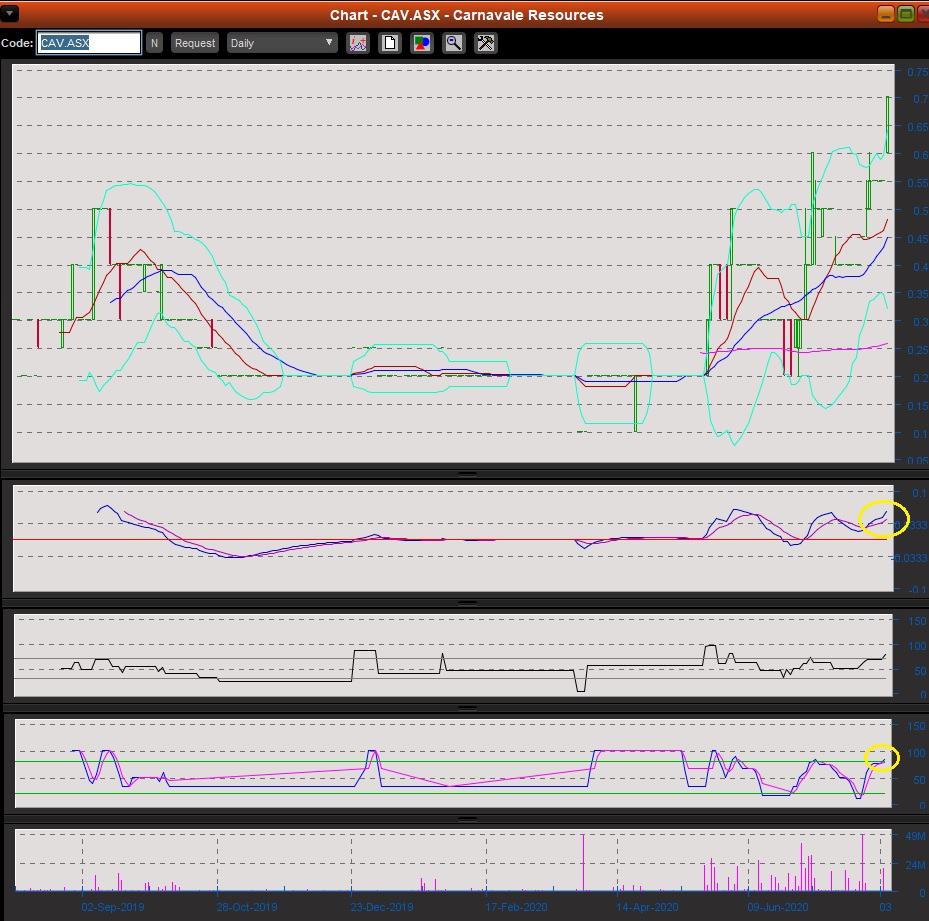Click the splitter handle above the volume panel
Viewport: 929px width, 921px height.
click(467, 818)
